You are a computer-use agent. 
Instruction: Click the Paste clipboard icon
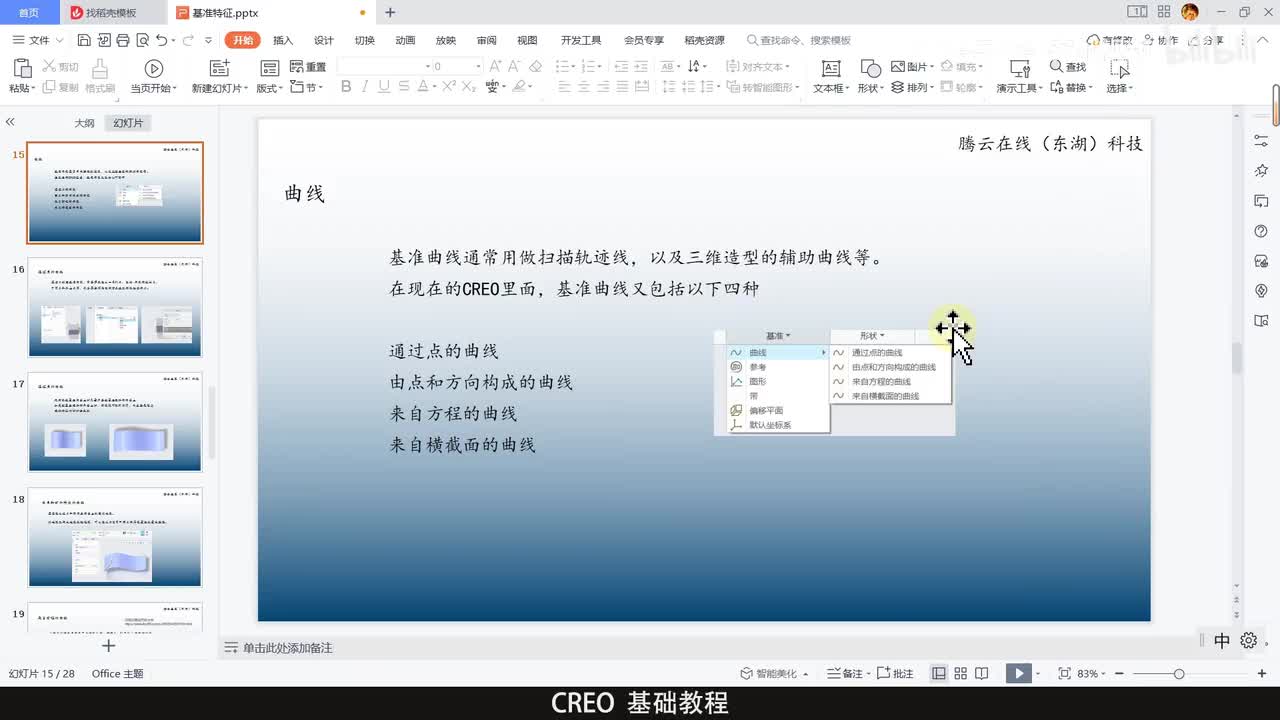(x=22, y=68)
